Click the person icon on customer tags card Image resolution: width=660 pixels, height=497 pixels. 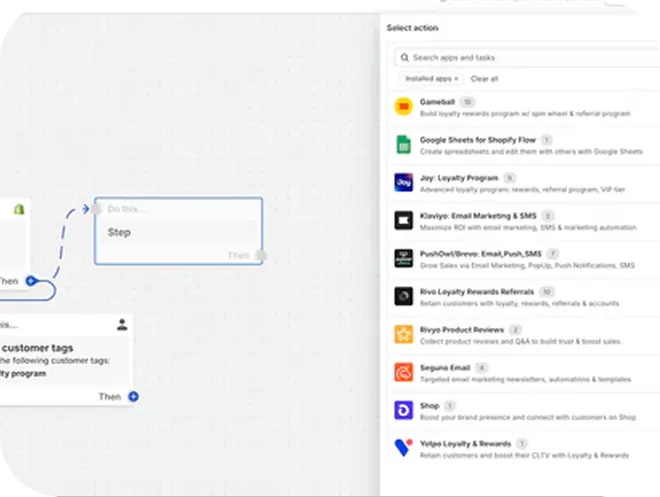122,324
